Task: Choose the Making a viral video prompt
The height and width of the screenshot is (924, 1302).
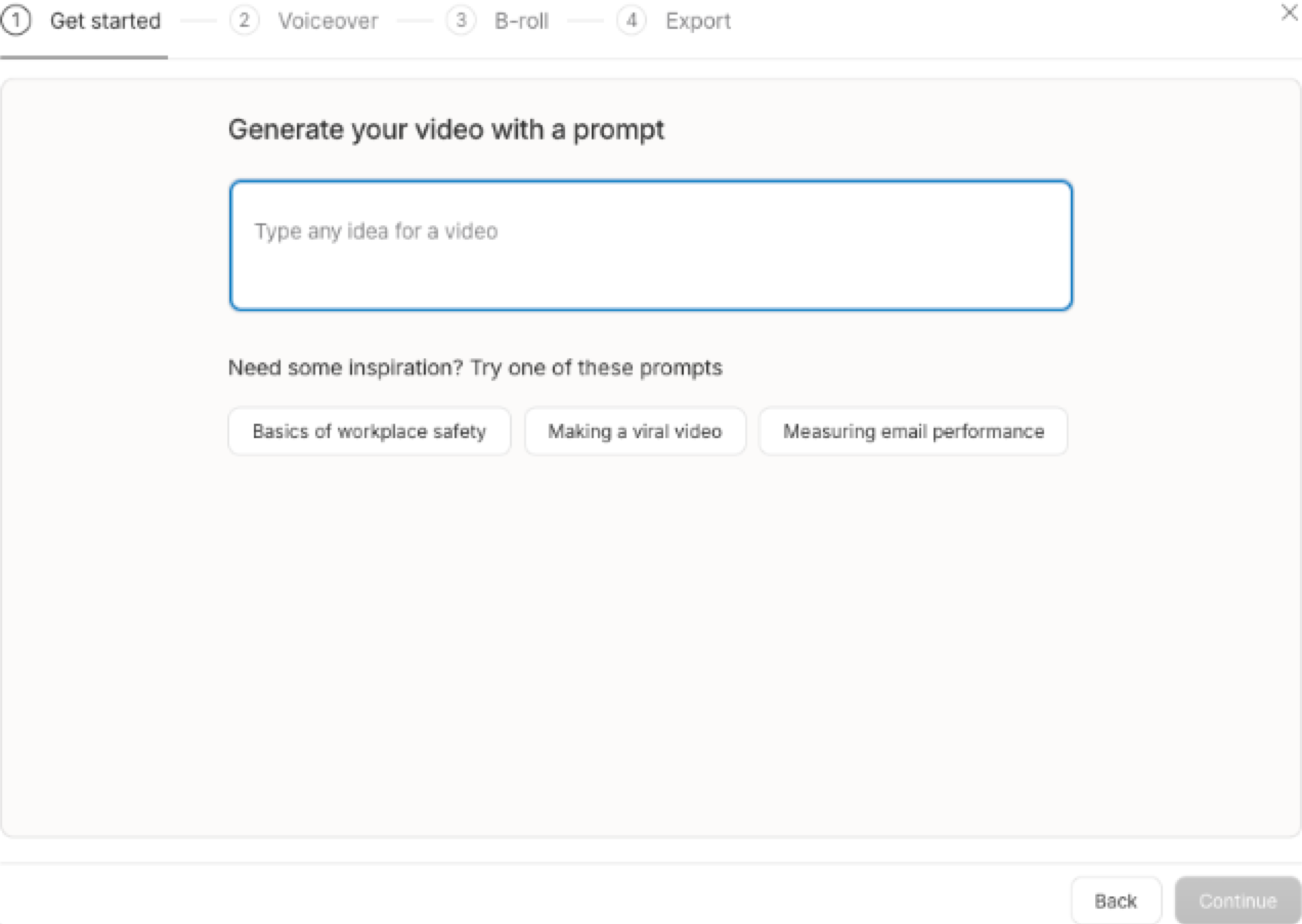Action: [x=634, y=431]
